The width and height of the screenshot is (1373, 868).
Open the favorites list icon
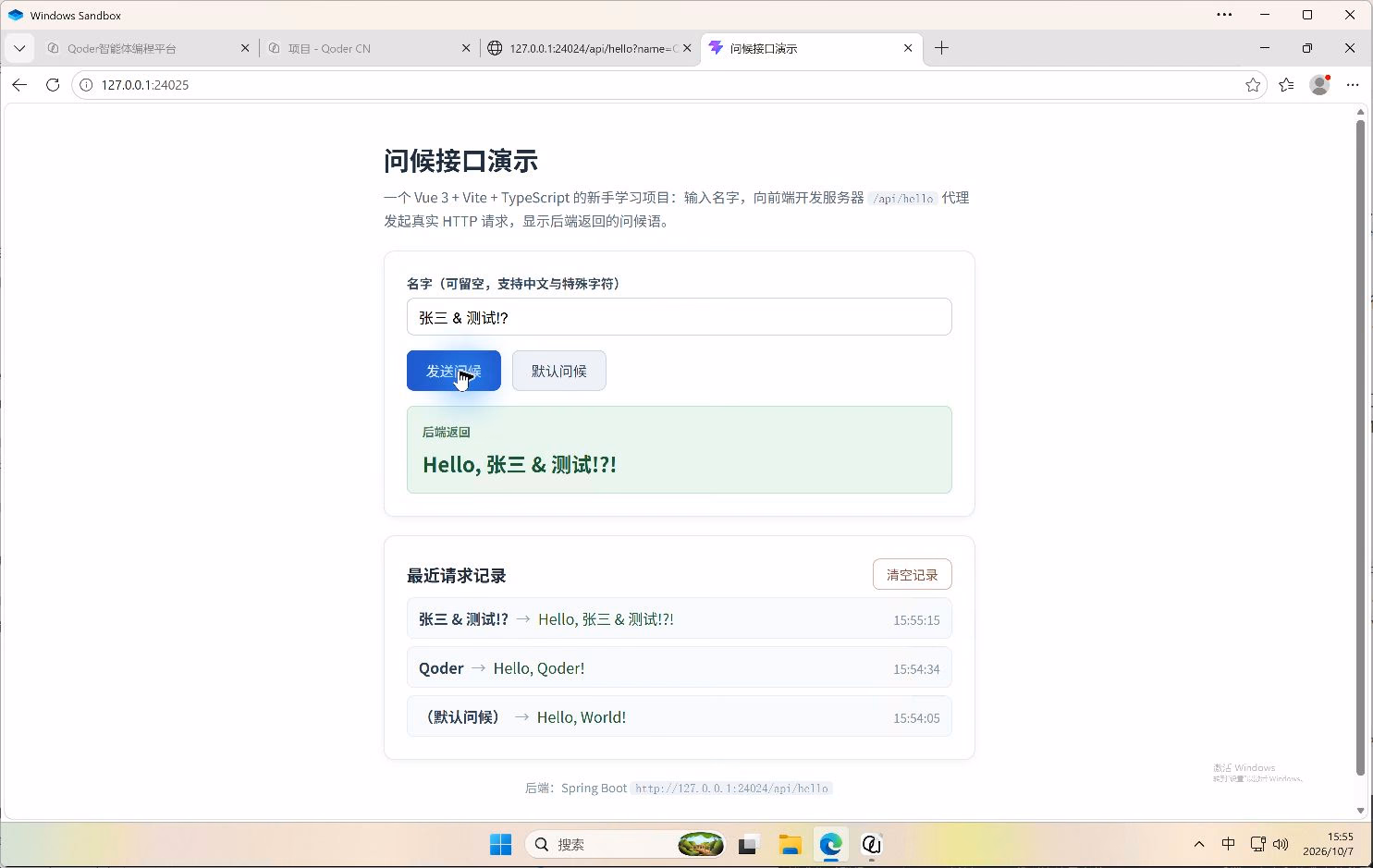(x=1286, y=85)
